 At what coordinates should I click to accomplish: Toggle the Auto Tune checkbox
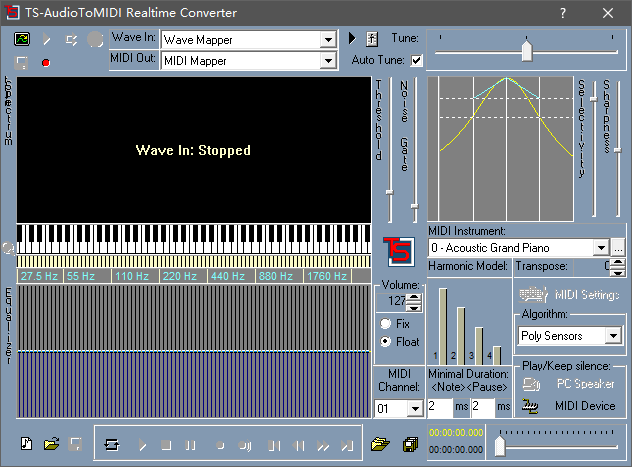click(417, 60)
